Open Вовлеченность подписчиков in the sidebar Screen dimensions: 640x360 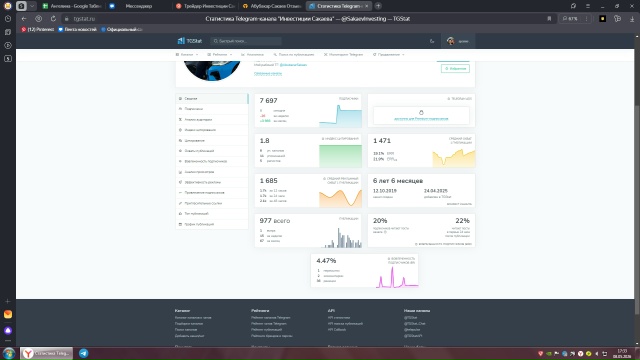[x=212, y=161]
